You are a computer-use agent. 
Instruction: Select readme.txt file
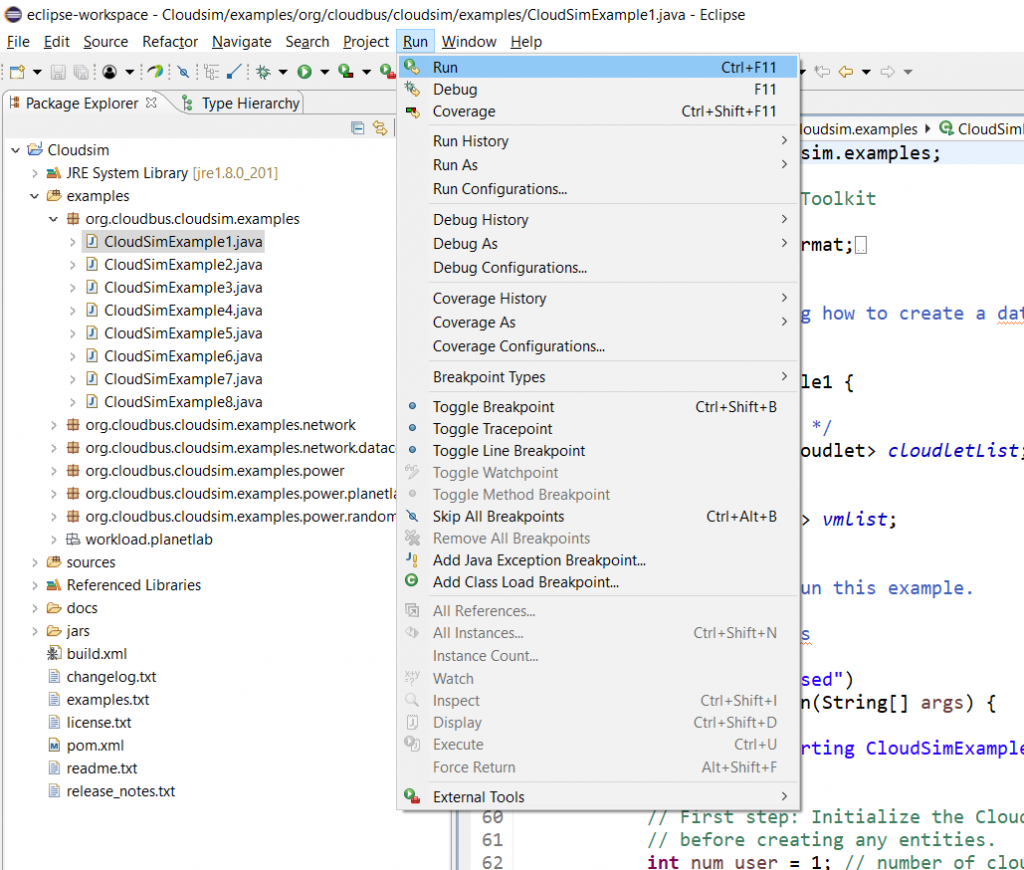pos(91,768)
